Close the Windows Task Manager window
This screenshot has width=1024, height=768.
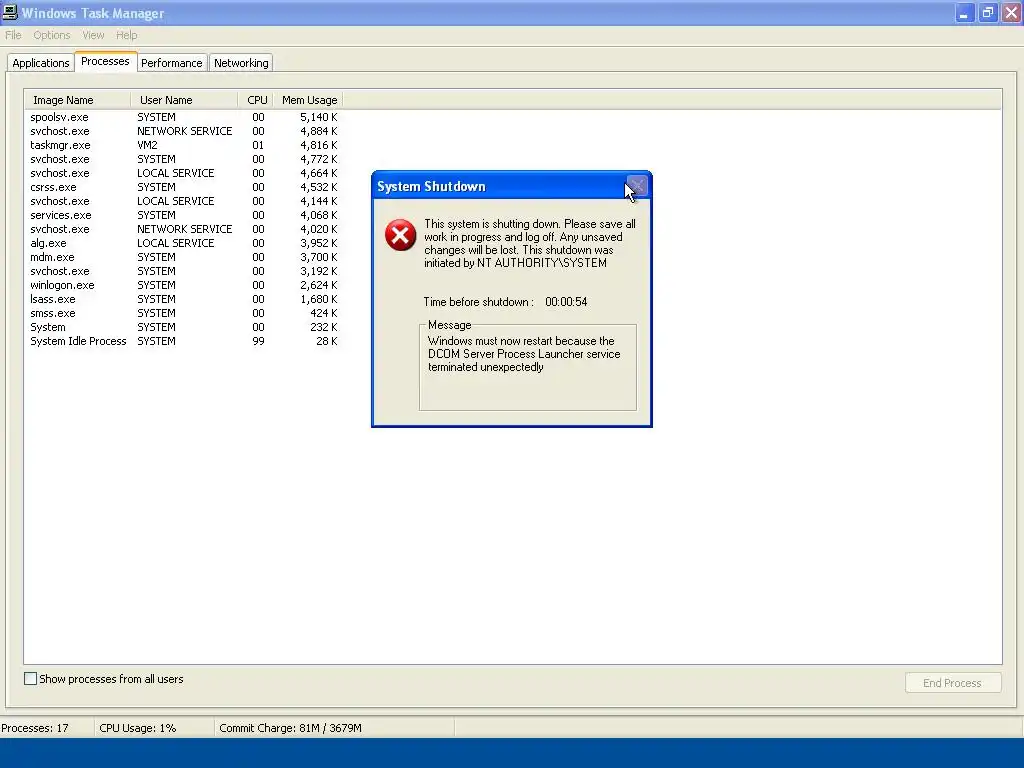tap(1011, 12)
